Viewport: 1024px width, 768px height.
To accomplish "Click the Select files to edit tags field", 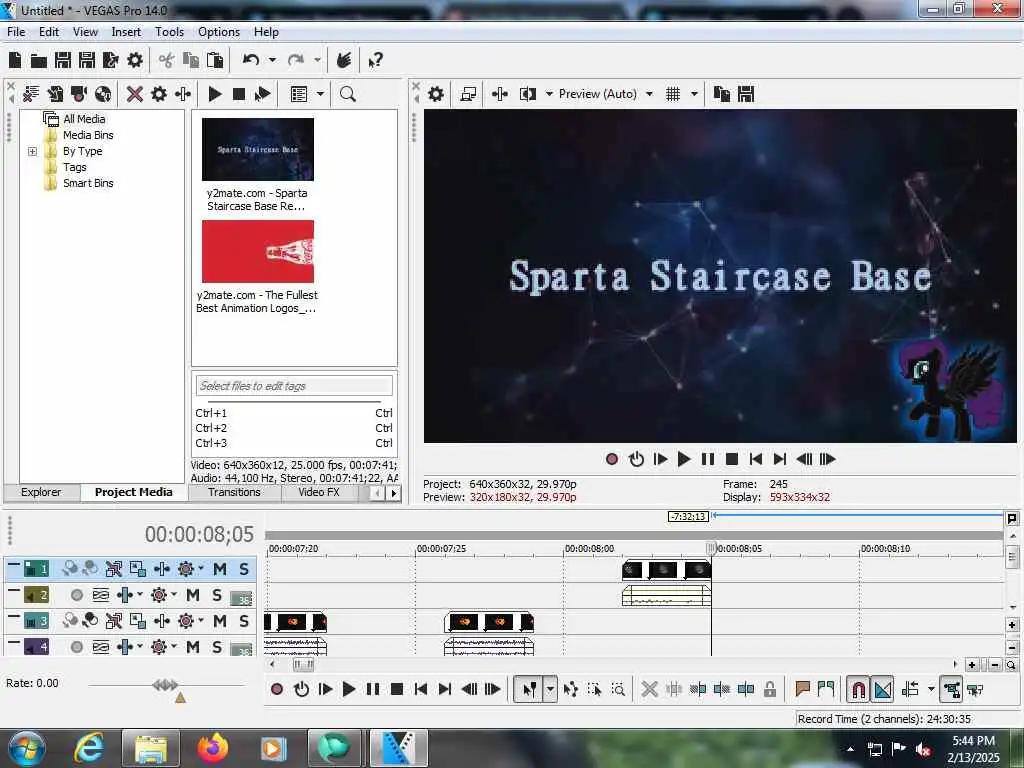I will 294,385.
